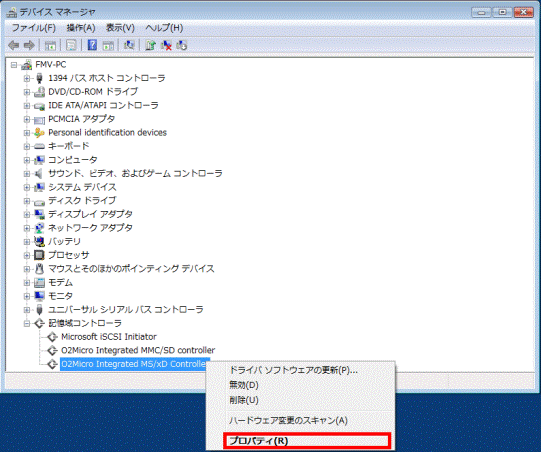The width and height of the screenshot is (541, 452).
Task: Click the Uninstall device icon with red X
Action: pyautogui.click(x=166, y=45)
